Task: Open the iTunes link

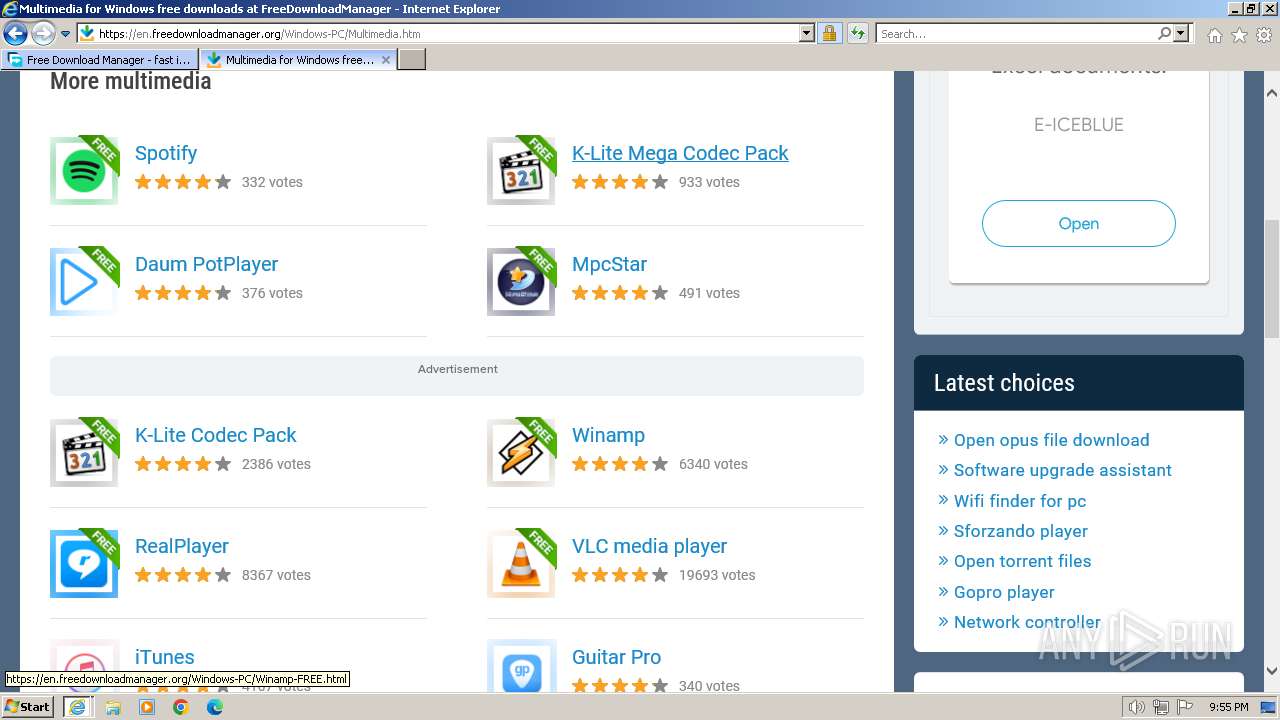Action: [x=165, y=657]
